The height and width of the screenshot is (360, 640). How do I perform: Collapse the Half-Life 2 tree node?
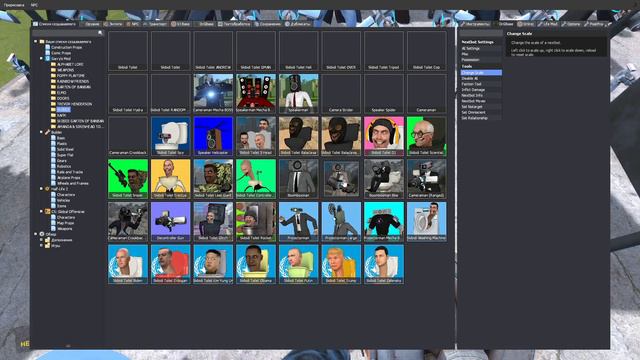point(41,189)
